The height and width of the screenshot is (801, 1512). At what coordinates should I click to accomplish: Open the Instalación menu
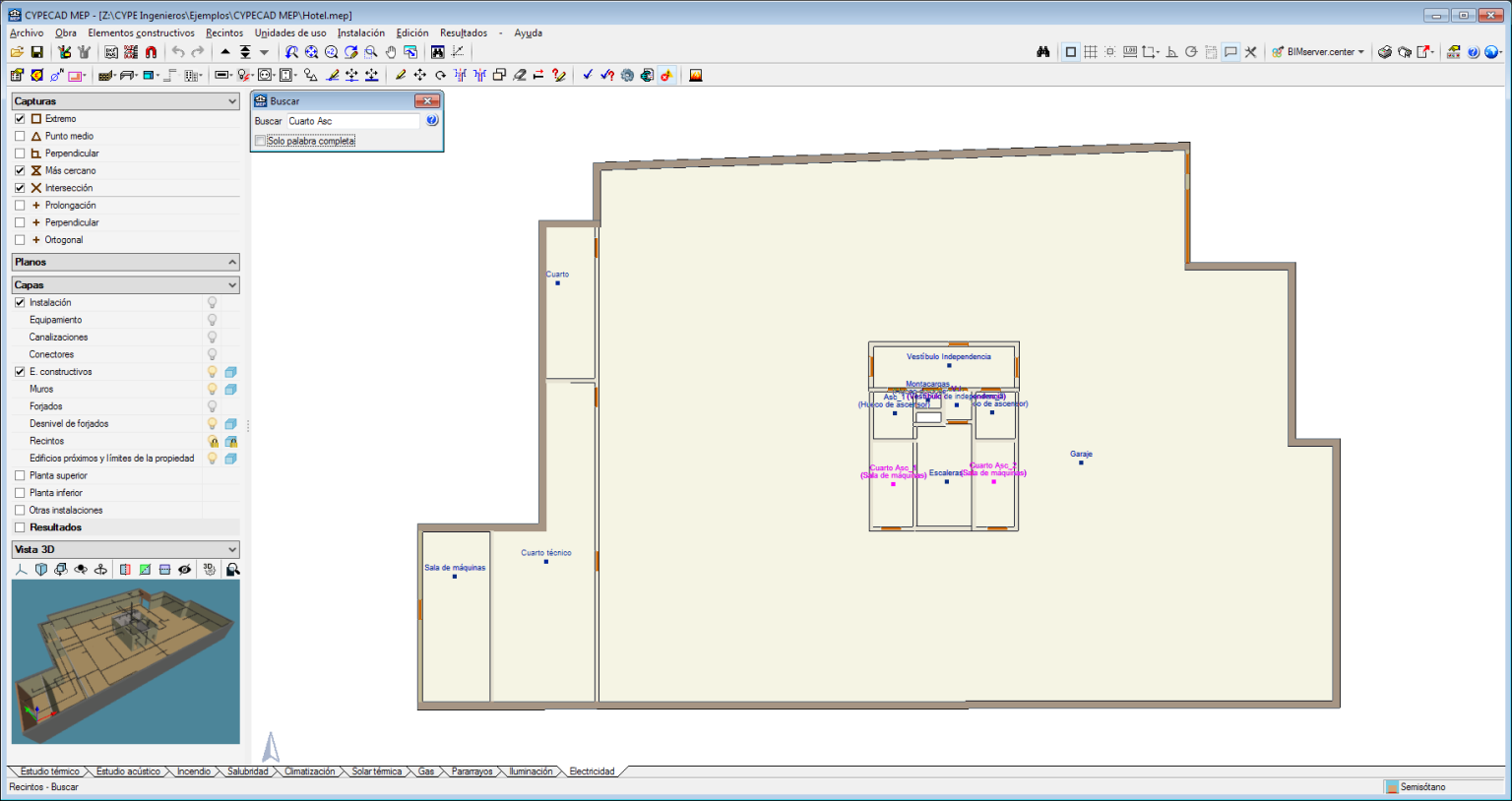click(x=360, y=32)
